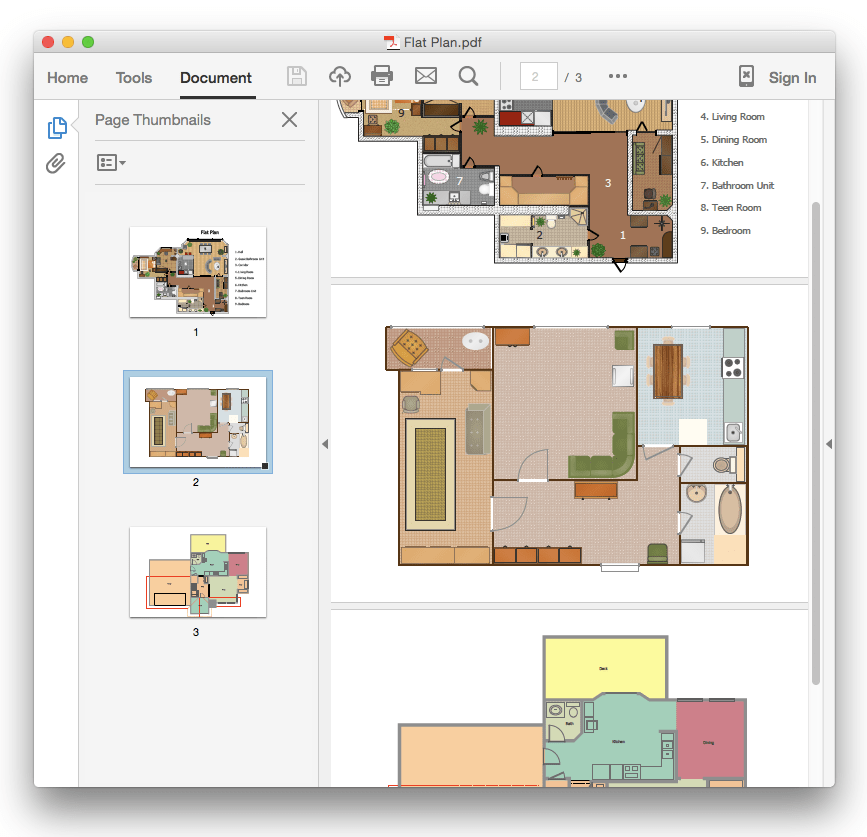Click the Save disk icon
The height and width of the screenshot is (837, 867).
297,76
